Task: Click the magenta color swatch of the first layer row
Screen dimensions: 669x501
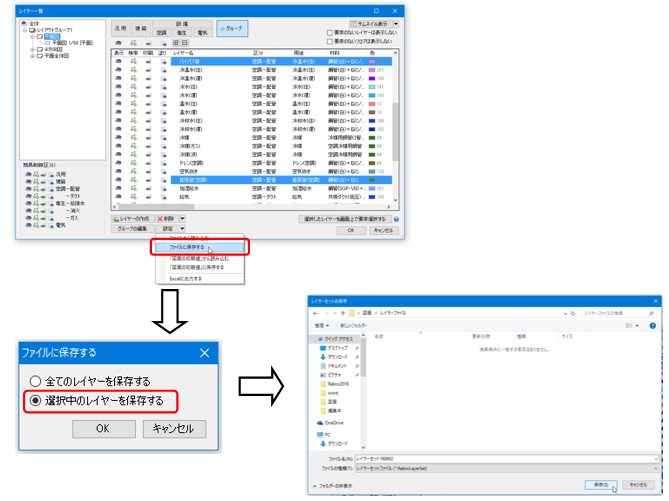Action: pyautogui.click(x=373, y=62)
